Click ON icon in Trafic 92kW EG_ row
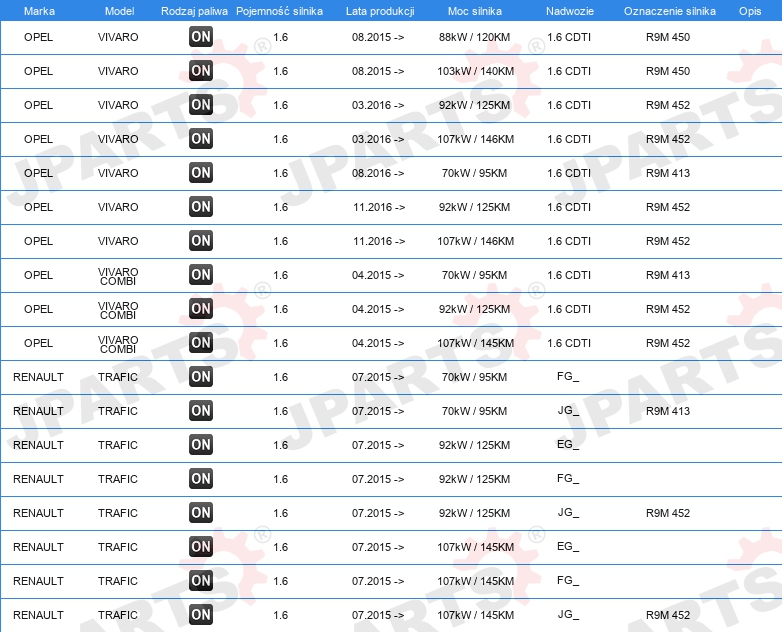 [x=201, y=444]
